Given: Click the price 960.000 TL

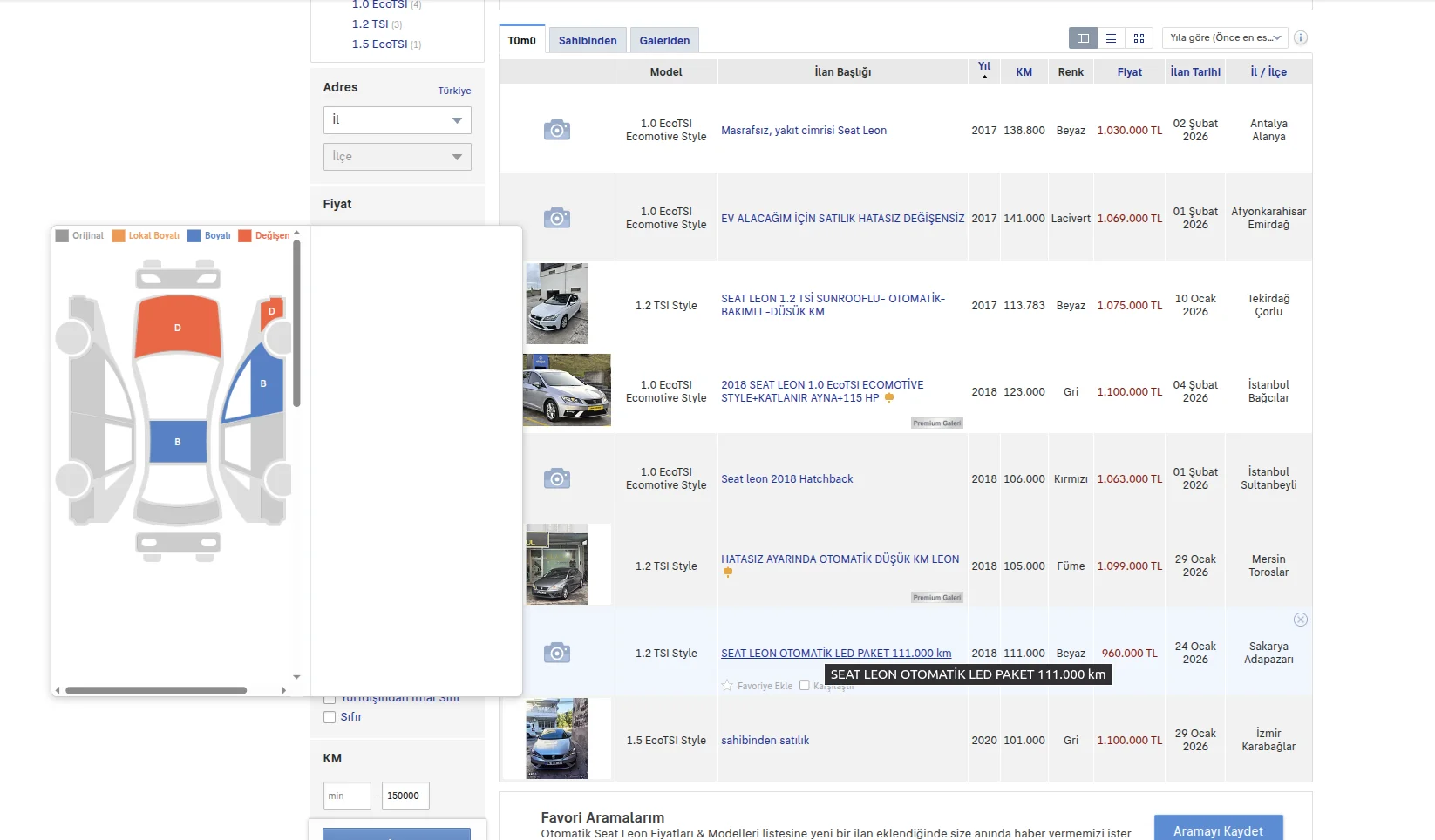Looking at the screenshot, I should click(1130, 654).
